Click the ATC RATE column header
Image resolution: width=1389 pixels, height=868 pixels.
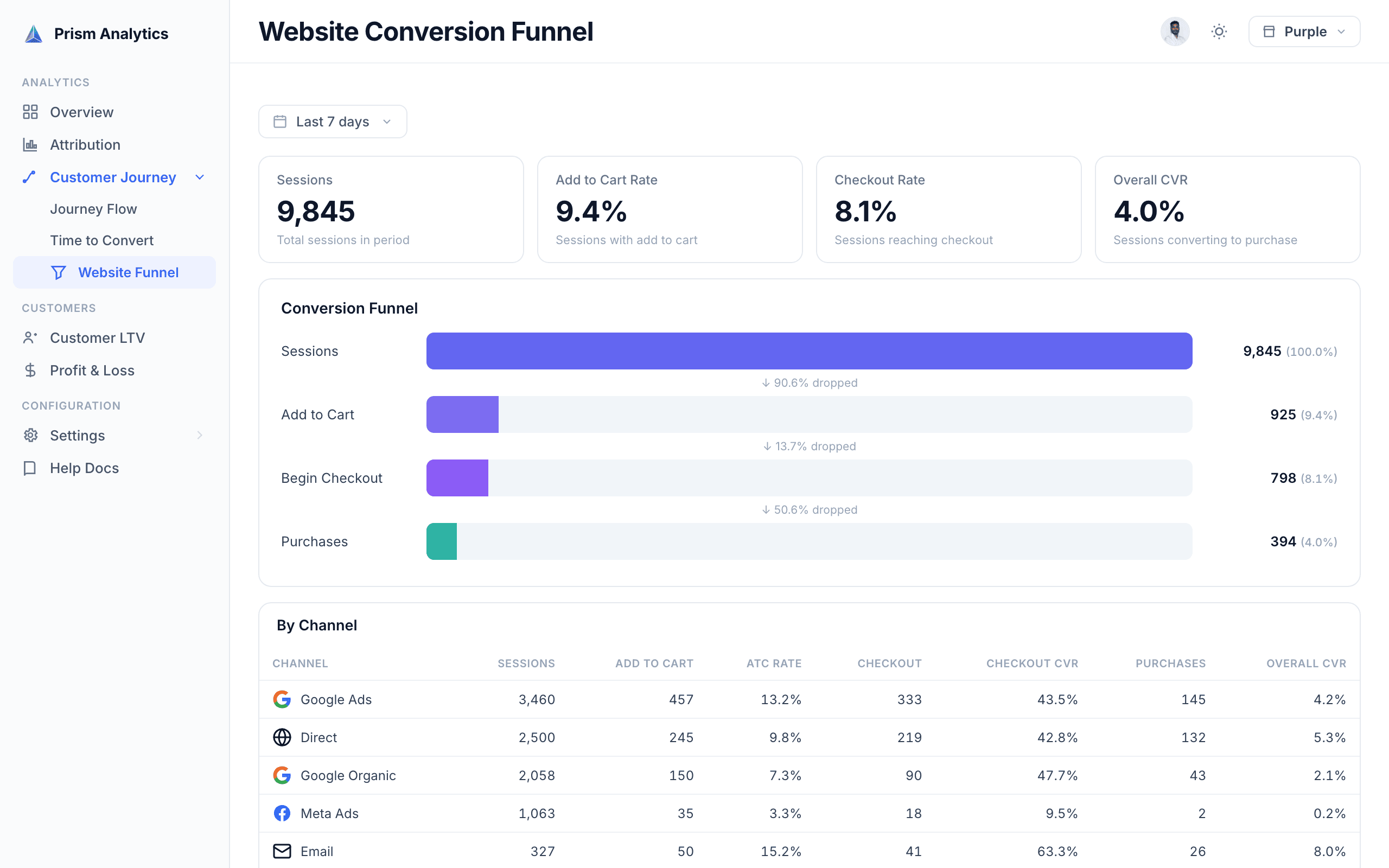pos(774,663)
